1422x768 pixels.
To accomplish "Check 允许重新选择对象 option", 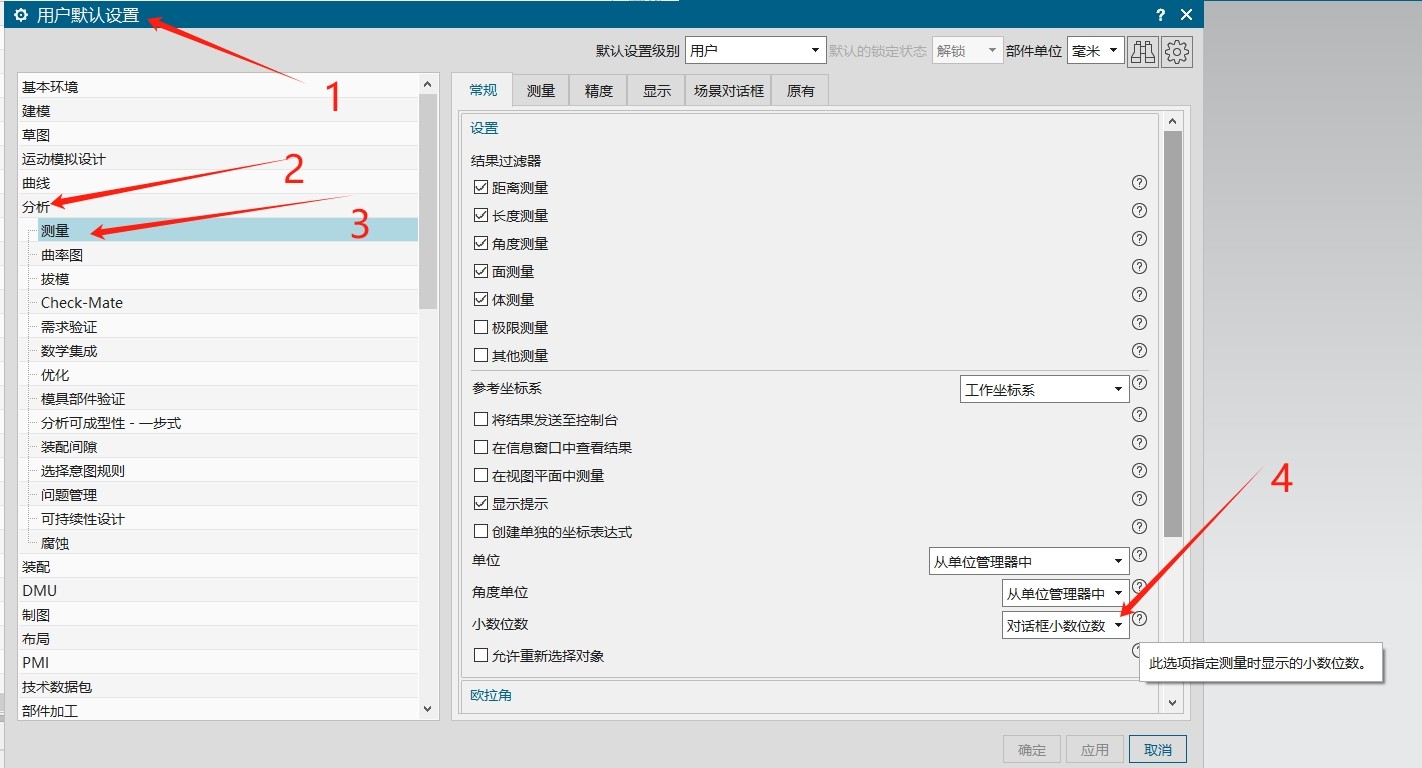I will point(481,656).
